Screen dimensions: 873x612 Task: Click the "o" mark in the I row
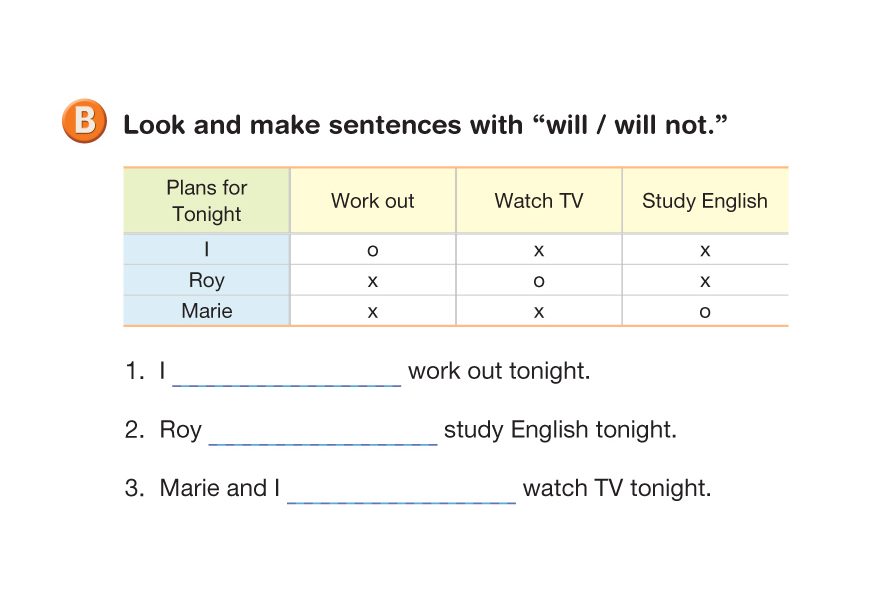[x=372, y=251]
